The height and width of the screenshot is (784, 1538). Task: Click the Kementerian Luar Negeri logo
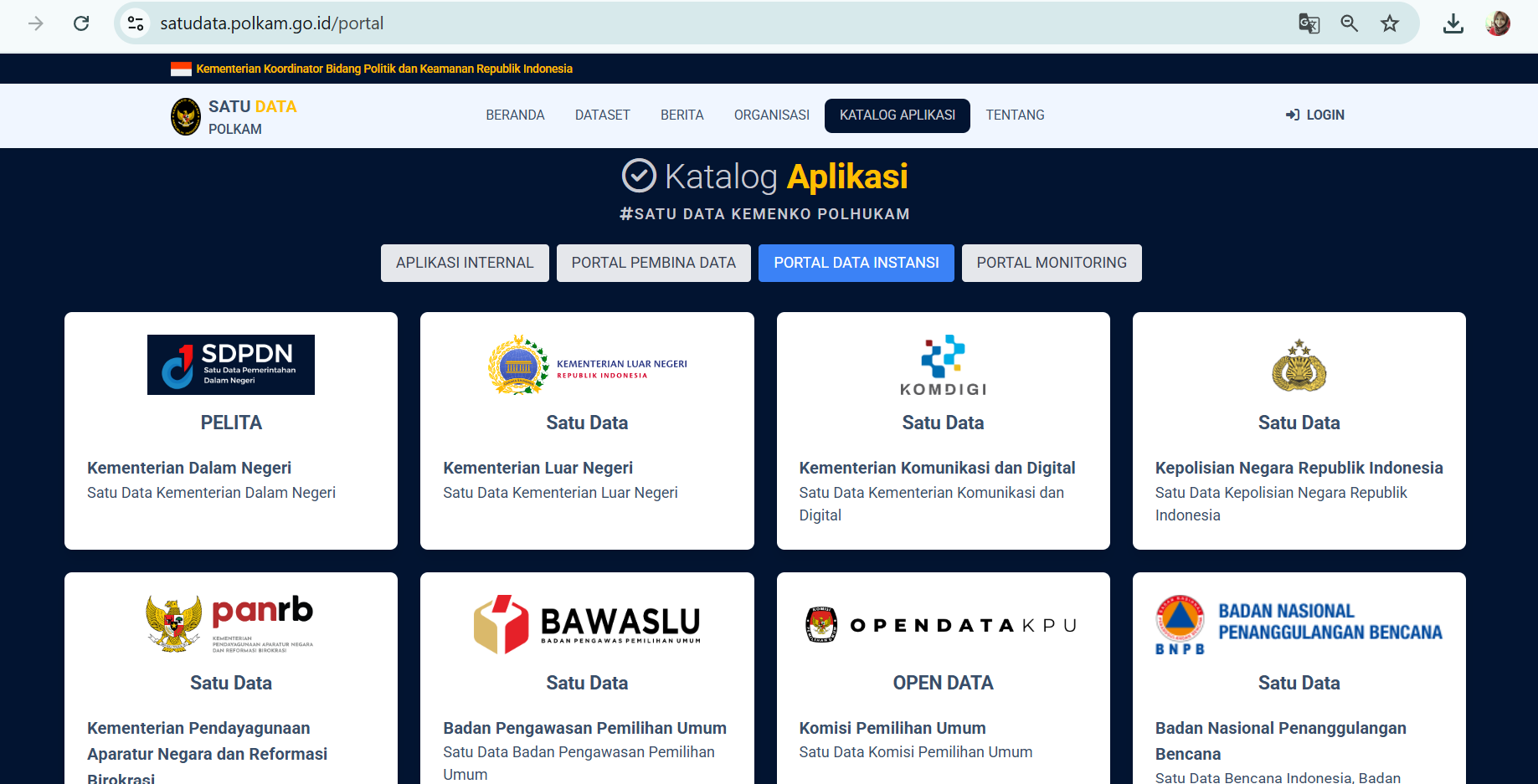[x=588, y=365]
